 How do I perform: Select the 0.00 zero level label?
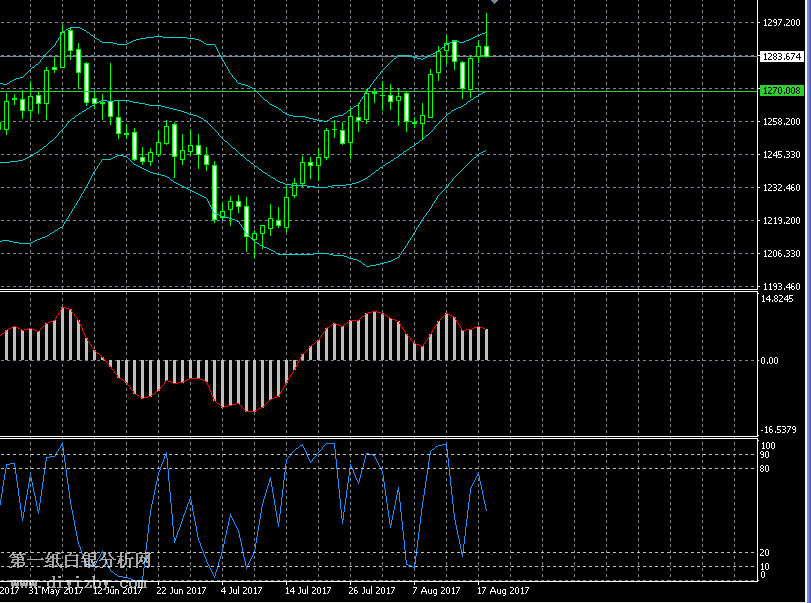click(x=770, y=361)
